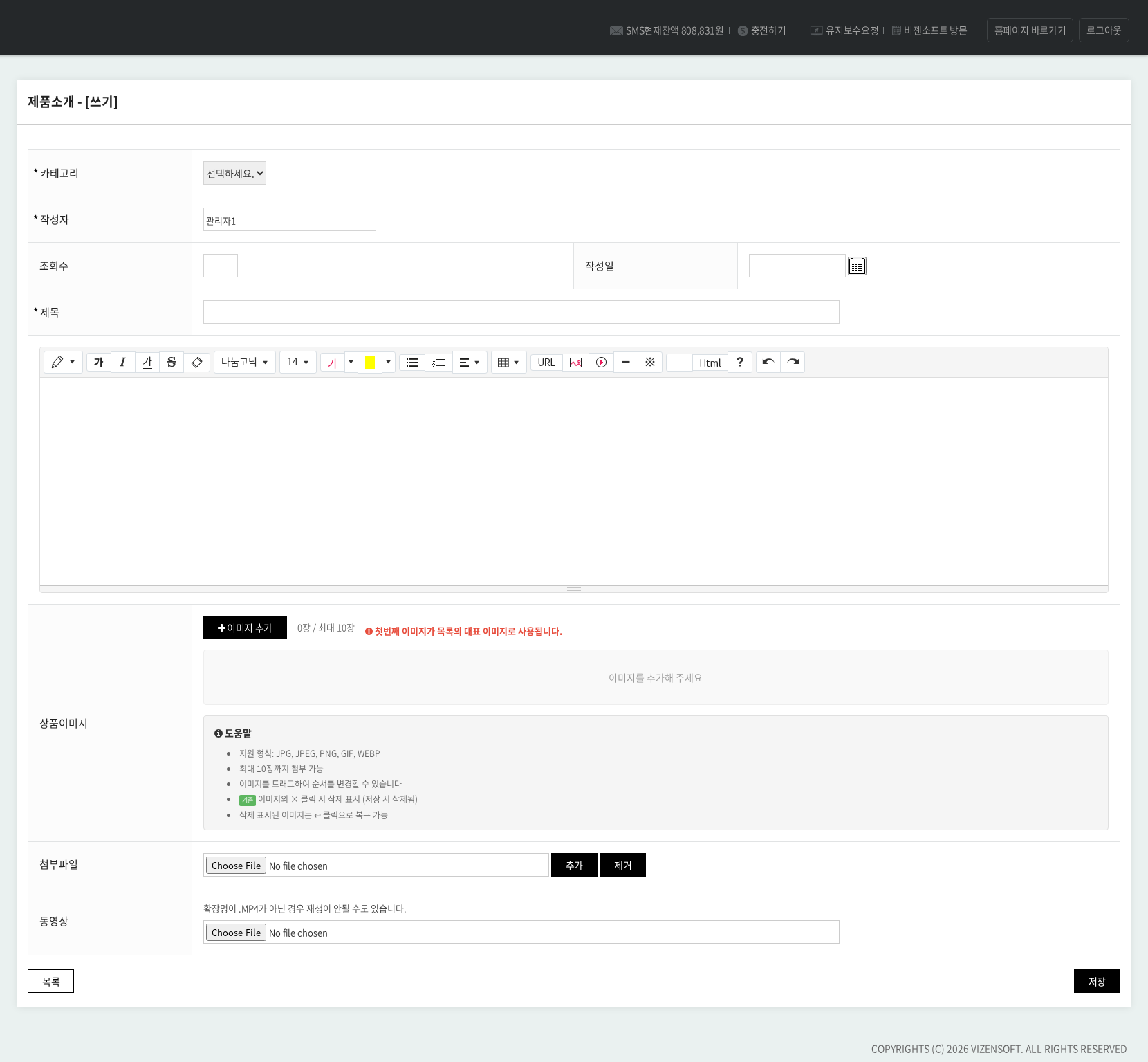
Task: Open the font size 14 dropdown
Action: 297,363
